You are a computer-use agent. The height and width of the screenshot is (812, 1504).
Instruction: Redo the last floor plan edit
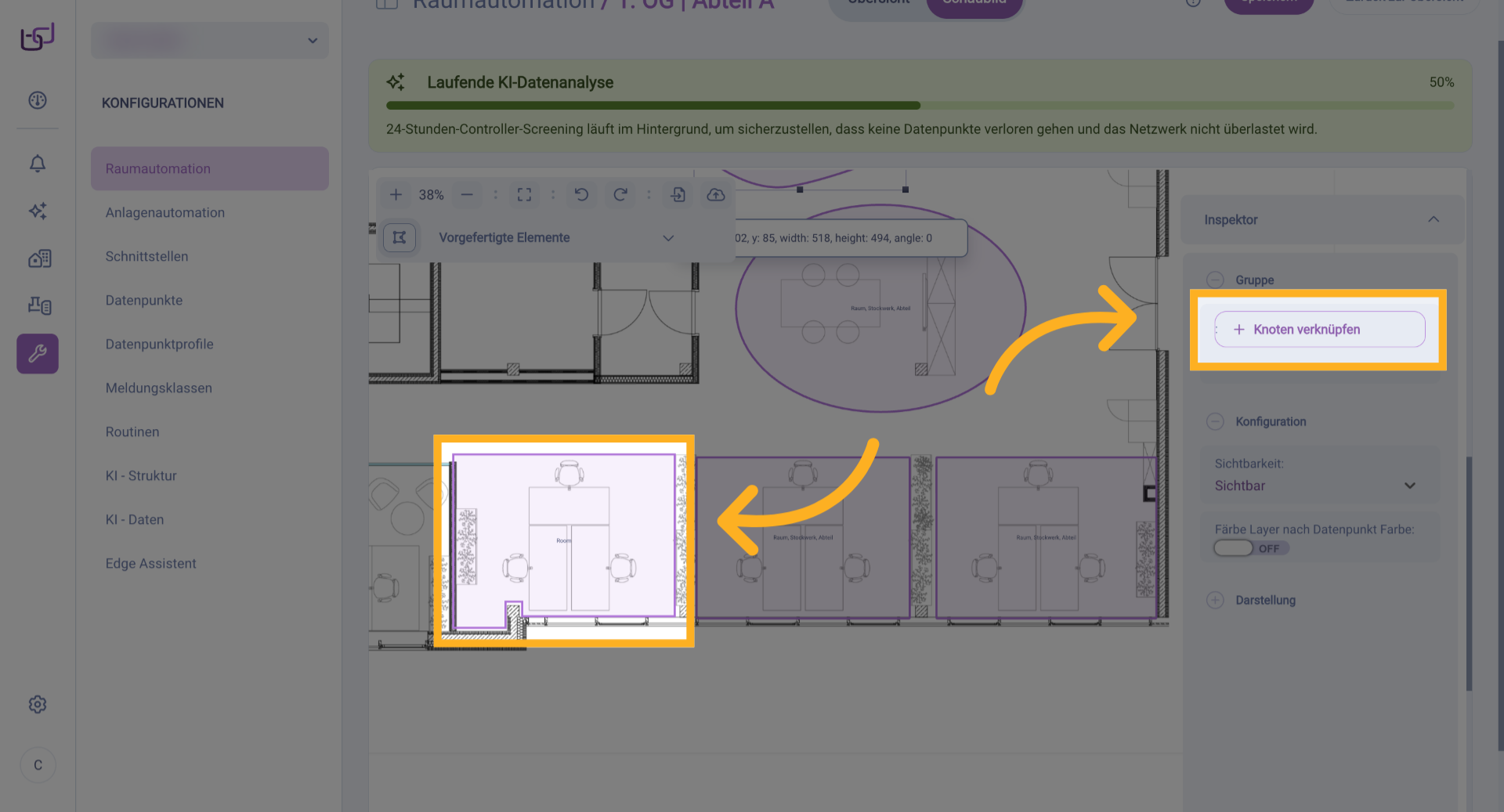(620, 195)
